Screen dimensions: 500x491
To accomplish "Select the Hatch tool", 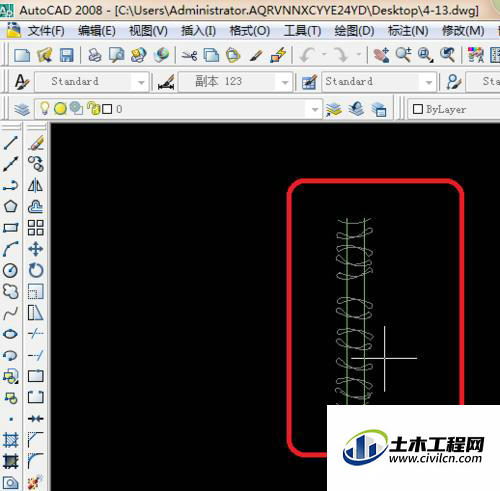I will tap(10, 440).
